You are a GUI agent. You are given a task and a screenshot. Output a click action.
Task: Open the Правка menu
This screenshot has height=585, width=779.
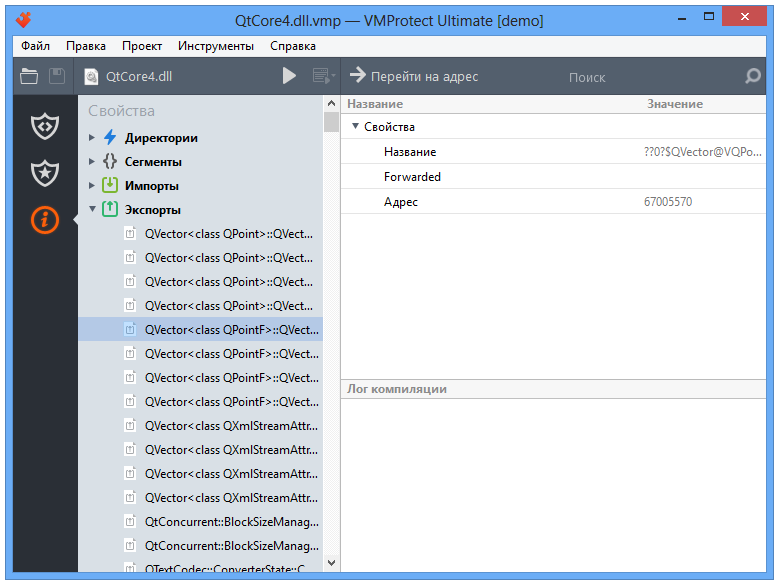pos(86,46)
